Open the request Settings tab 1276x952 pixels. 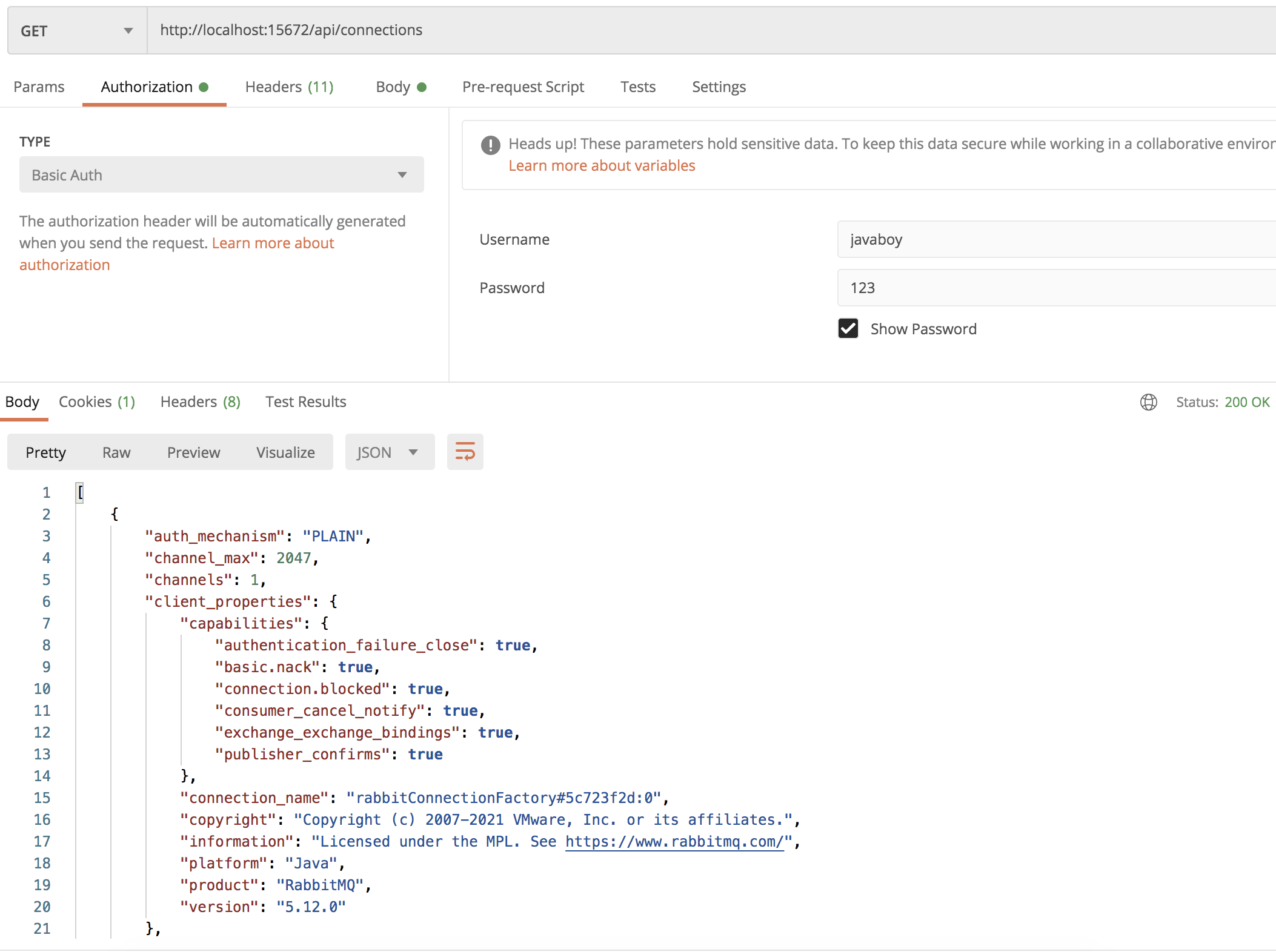(719, 87)
